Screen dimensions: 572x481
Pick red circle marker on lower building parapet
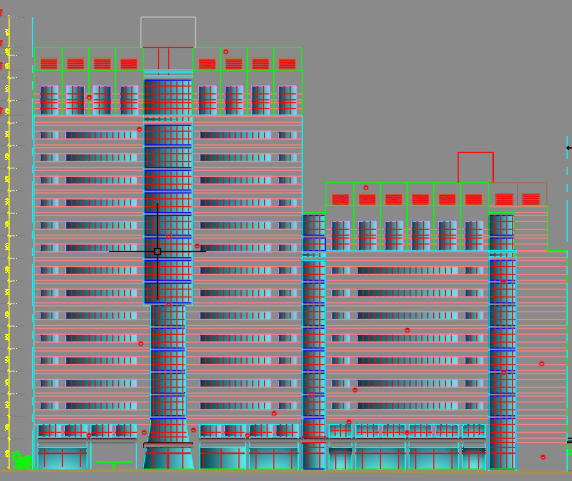click(366, 187)
